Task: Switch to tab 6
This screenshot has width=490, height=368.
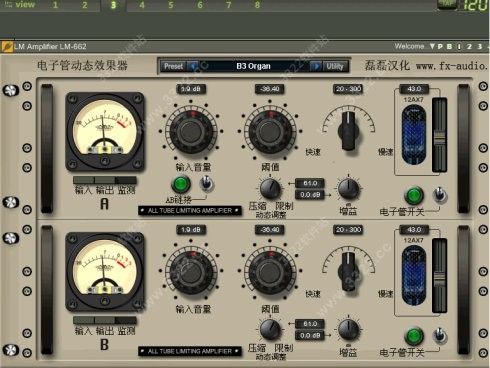Action: click(x=200, y=5)
